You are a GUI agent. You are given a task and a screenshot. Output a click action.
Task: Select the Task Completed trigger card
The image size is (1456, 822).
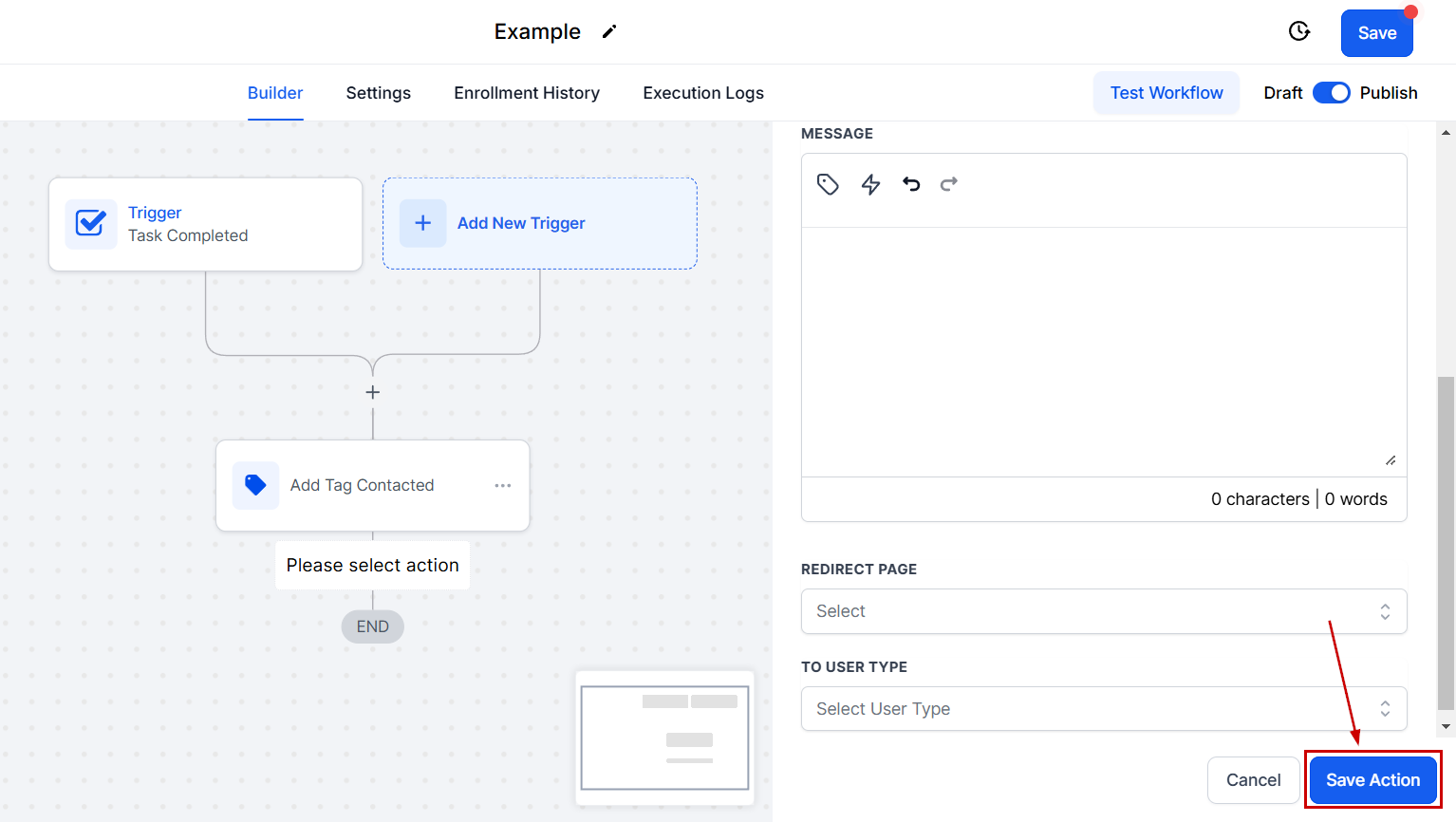pos(205,224)
